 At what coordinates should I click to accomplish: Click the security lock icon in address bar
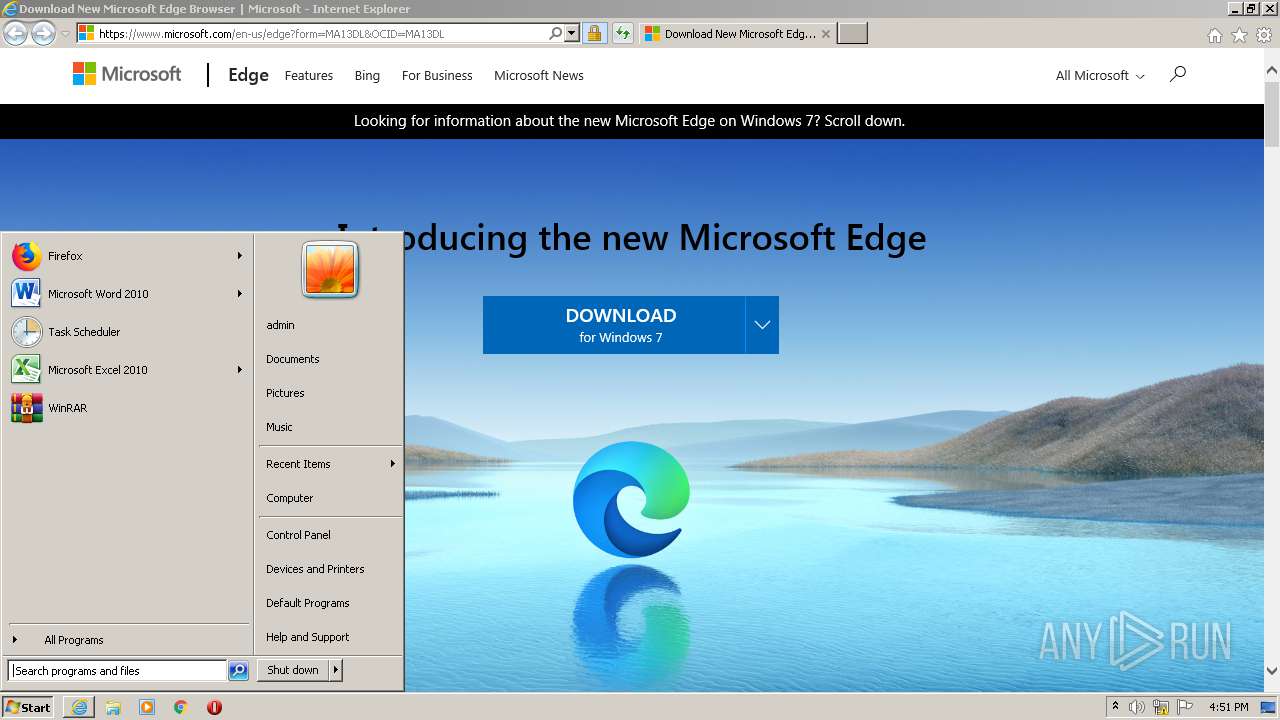point(594,33)
